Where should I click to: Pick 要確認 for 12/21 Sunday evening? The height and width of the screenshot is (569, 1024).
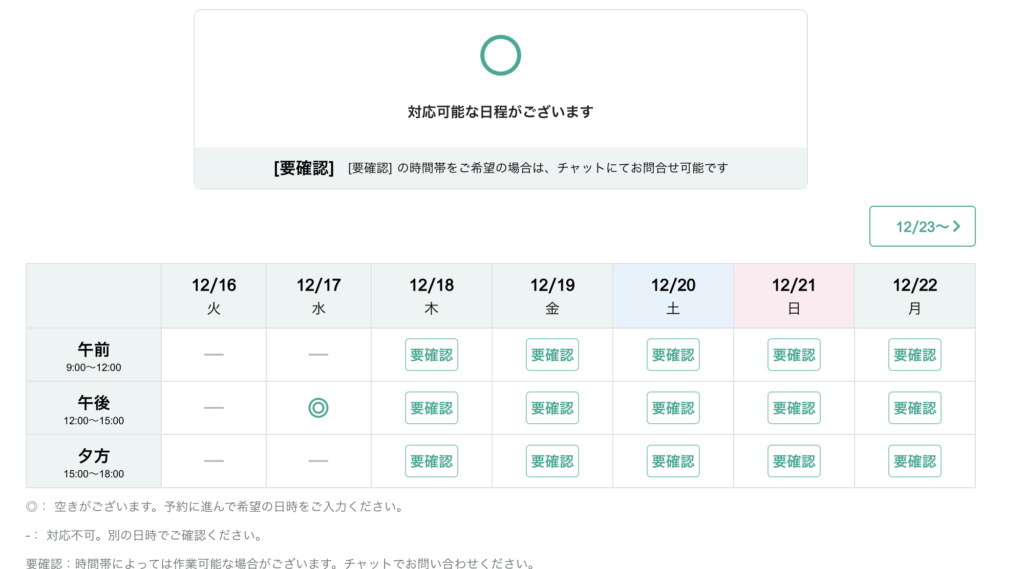(x=794, y=461)
